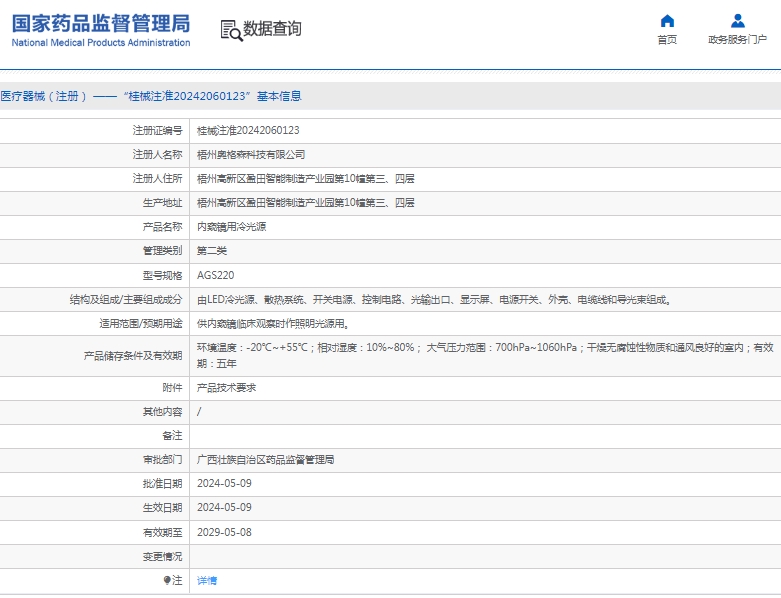Click National Medical Products Administration subtitle

click(101, 43)
